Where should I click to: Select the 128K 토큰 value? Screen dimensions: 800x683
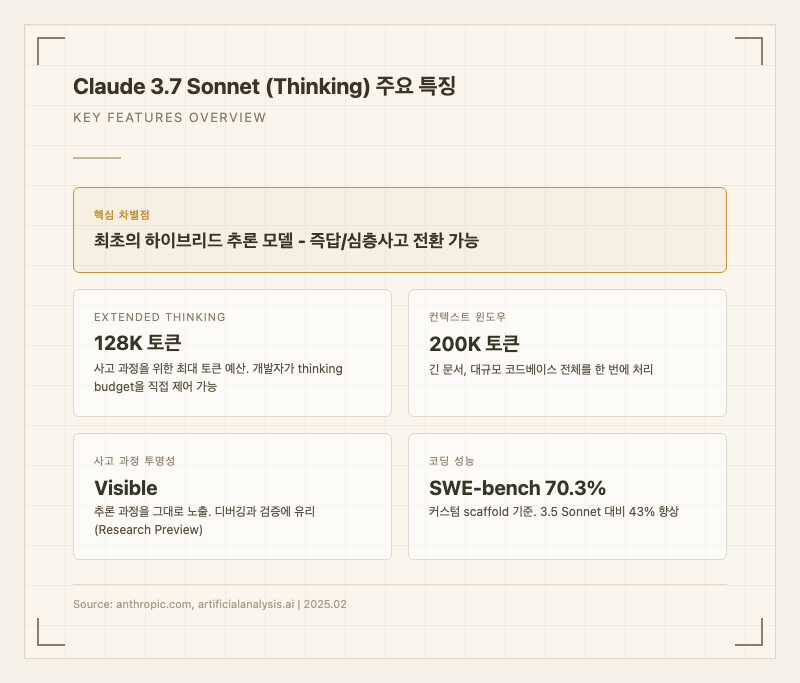click(x=137, y=343)
